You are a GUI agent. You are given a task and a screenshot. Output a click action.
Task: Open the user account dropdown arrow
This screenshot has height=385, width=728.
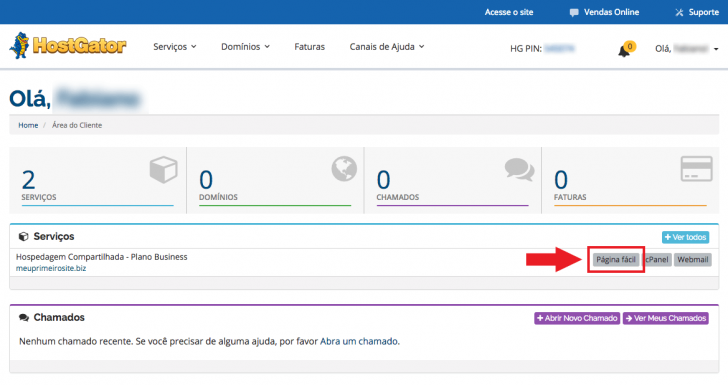716,49
